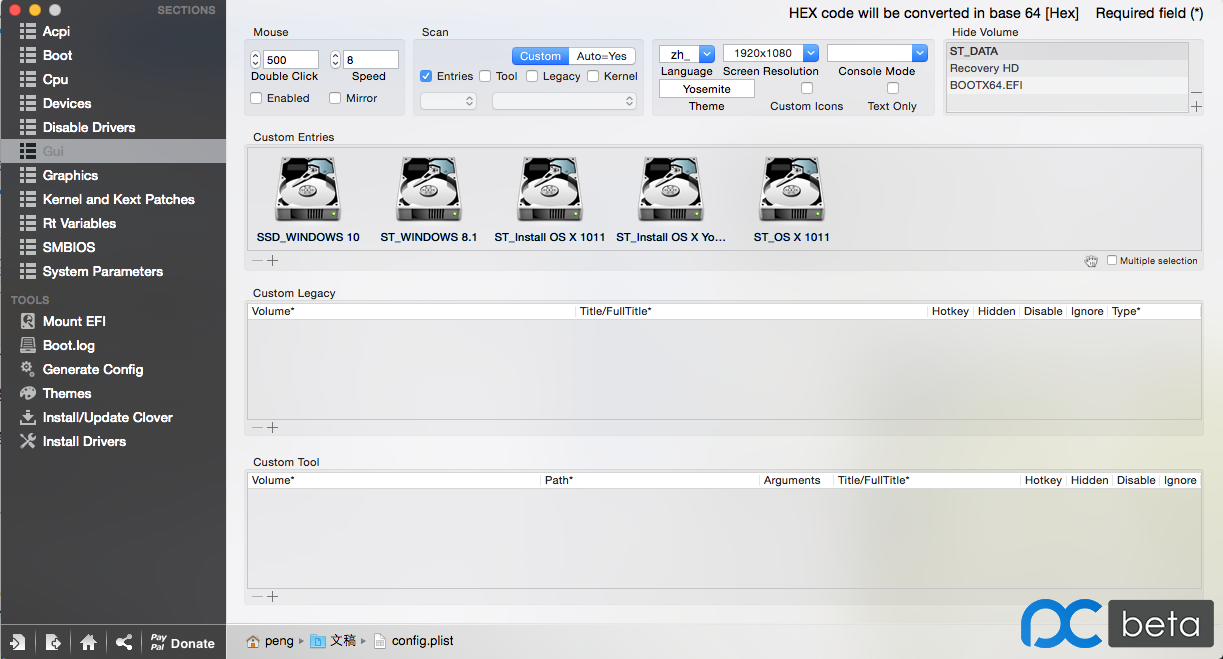Open the SMBIOS section
The height and width of the screenshot is (659, 1223).
pyautogui.click(x=113, y=247)
